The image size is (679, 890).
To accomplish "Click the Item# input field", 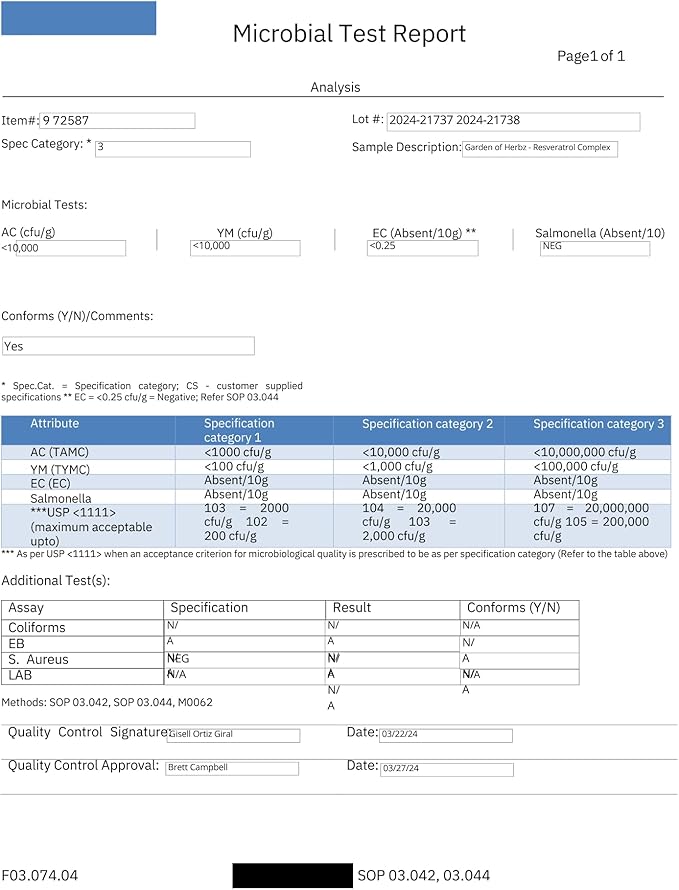I will pyautogui.click(x=117, y=121).
